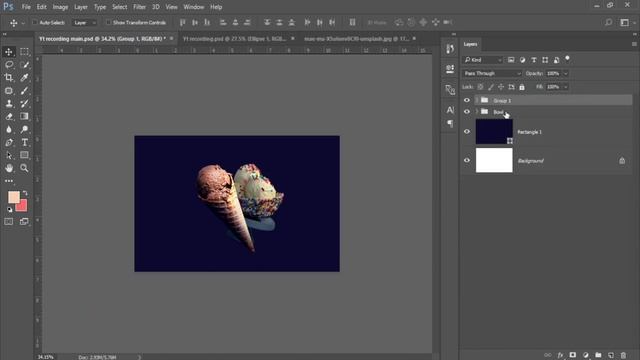Select the Clone Stamp tool
Viewport: 640px width, 360px height.
tap(9, 104)
